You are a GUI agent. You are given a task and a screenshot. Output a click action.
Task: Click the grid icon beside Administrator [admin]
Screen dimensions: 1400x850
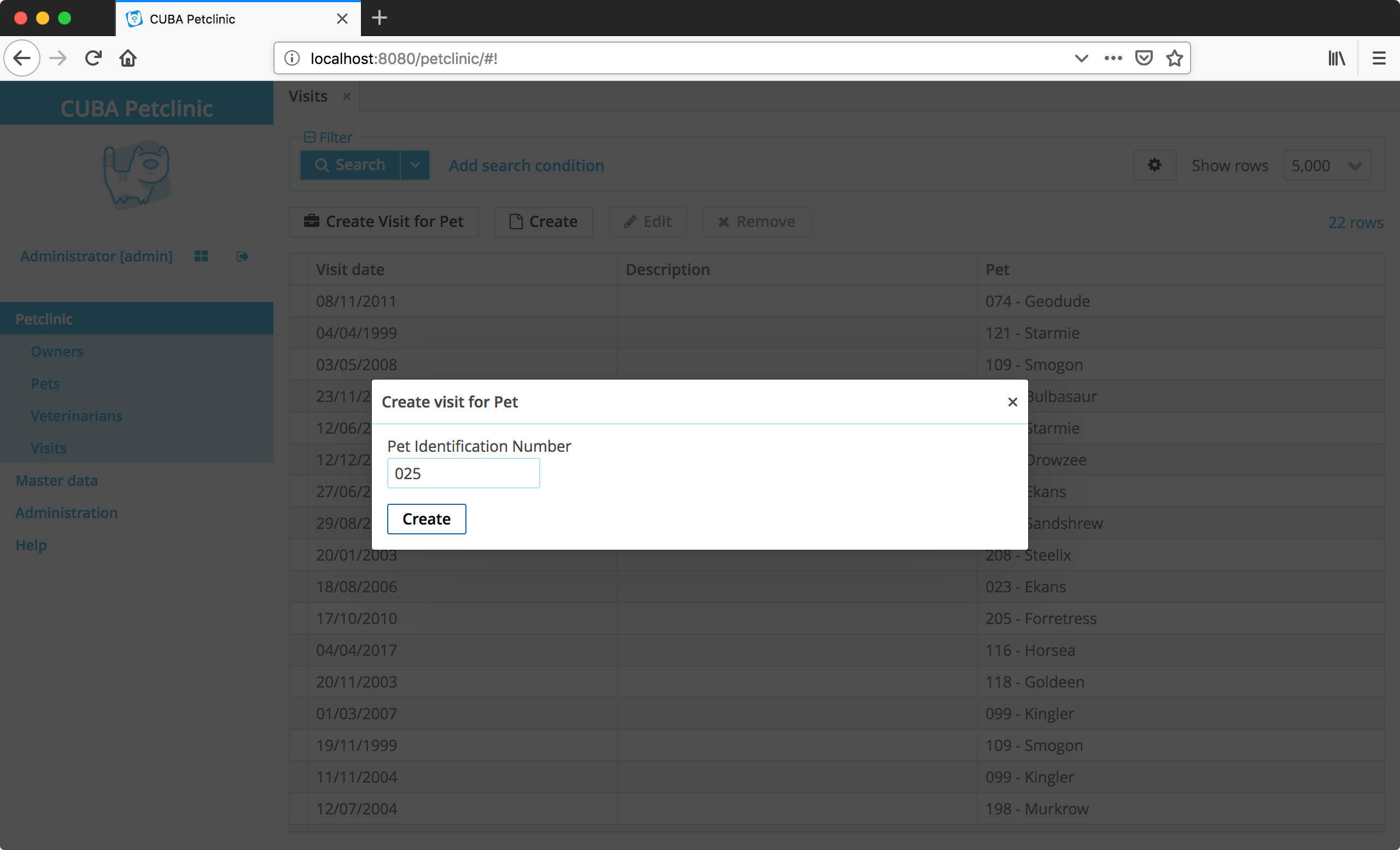pos(201,256)
